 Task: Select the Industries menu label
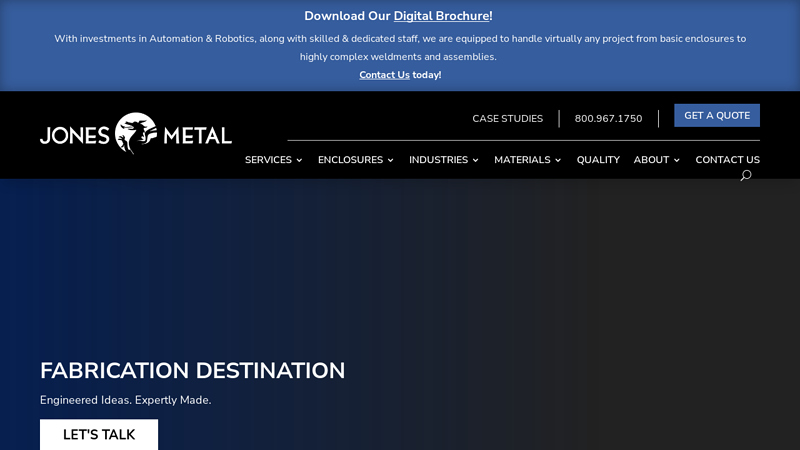tap(438, 160)
